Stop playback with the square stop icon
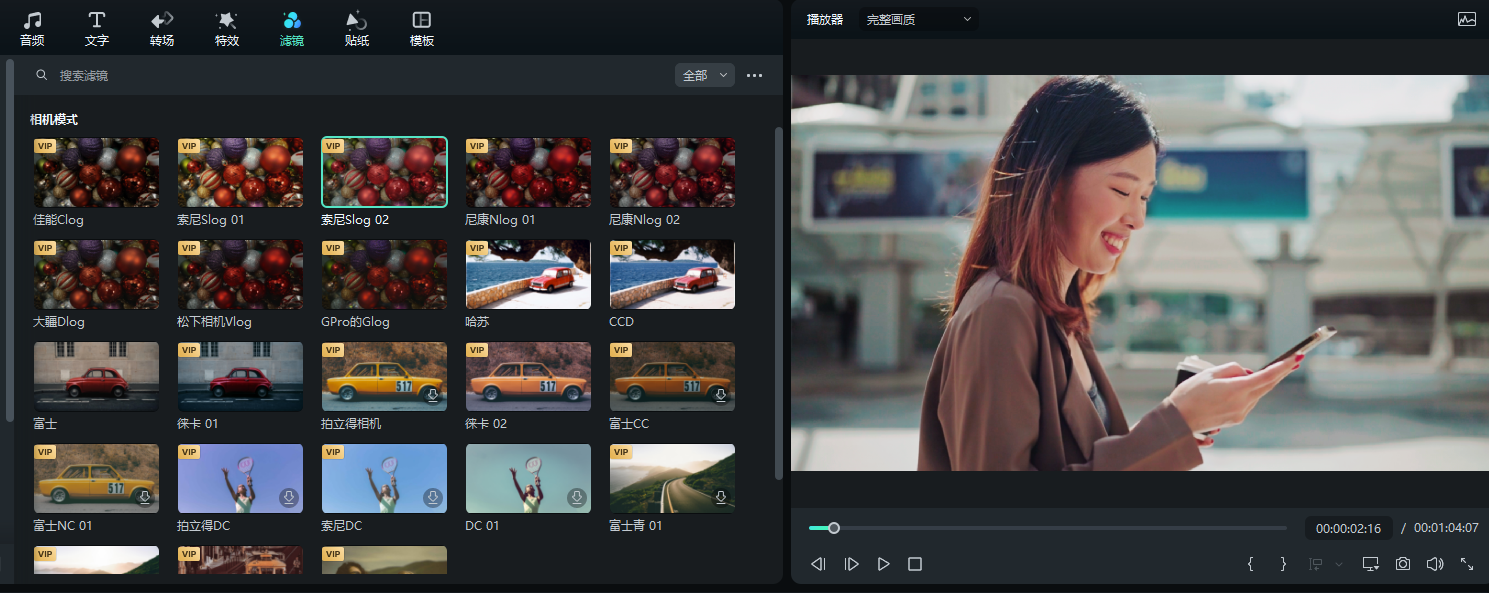This screenshot has width=1489, height=593. point(914,564)
